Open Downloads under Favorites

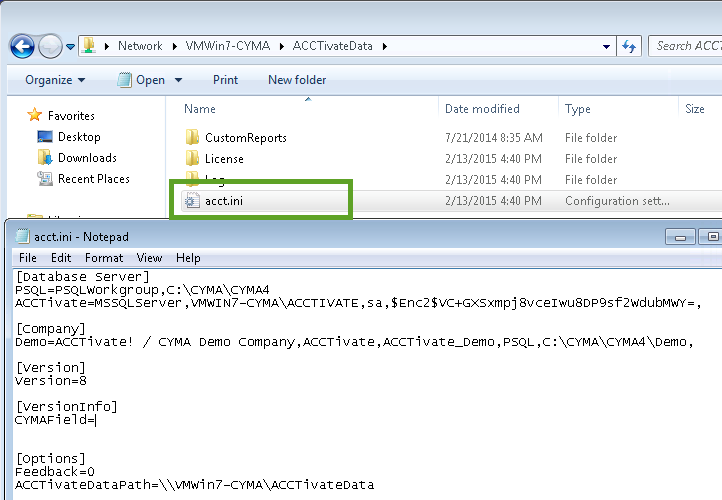point(87,158)
